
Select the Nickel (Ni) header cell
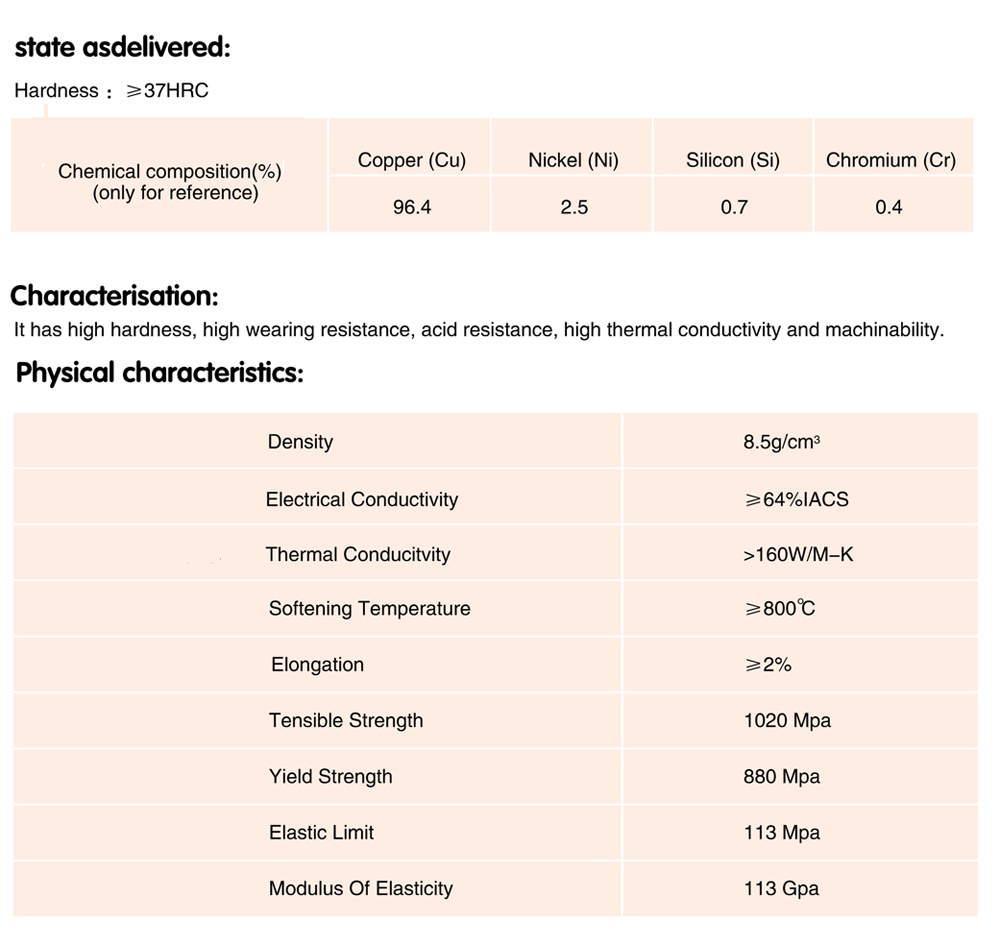tap(574, 160)
